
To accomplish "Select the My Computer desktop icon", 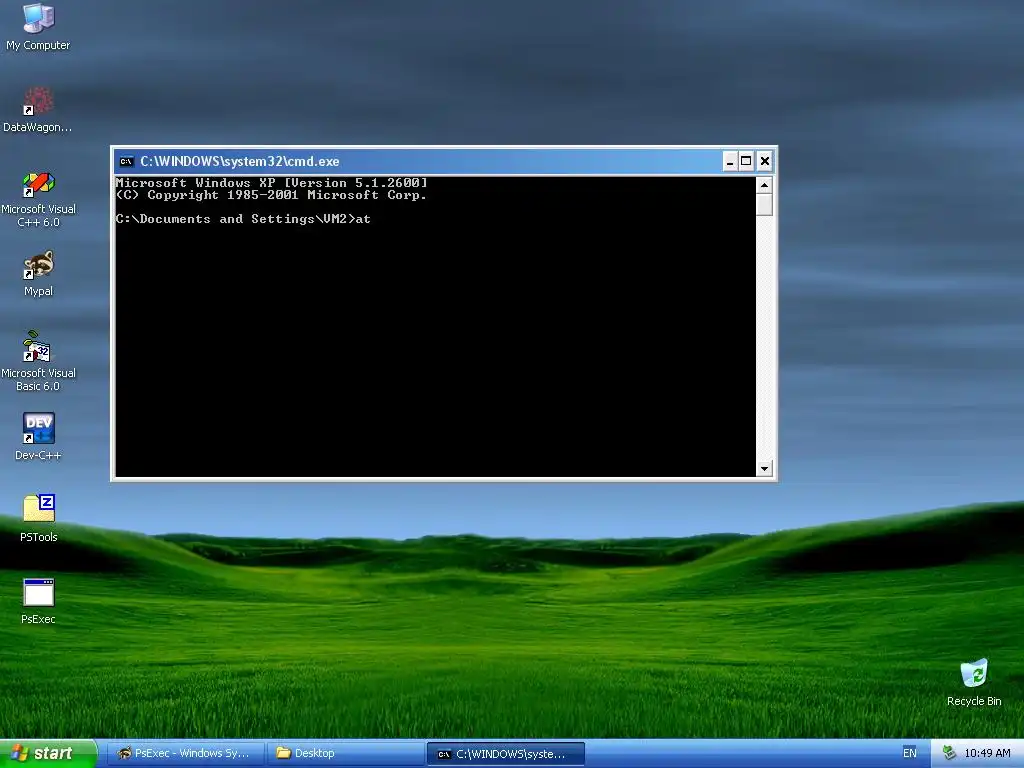I will pyautogui.click(x=38, y=26).
